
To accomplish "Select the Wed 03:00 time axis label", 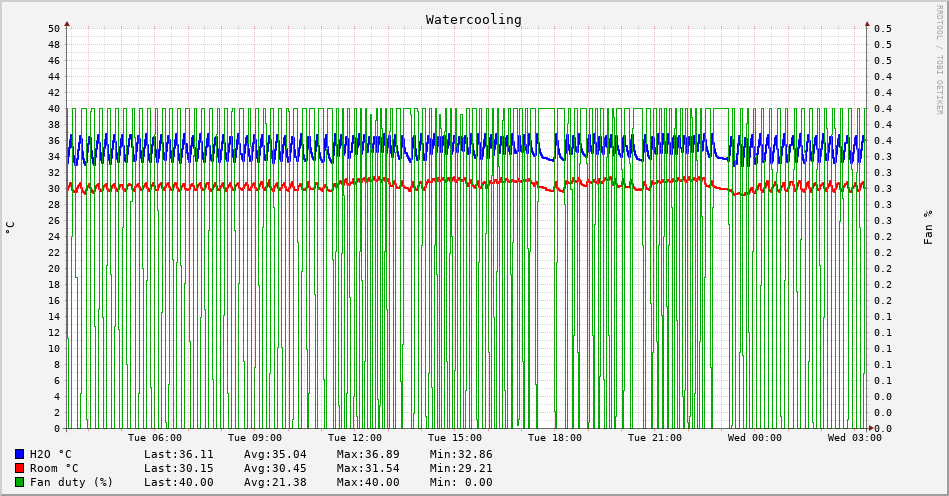I will click(x=855, y=438).
